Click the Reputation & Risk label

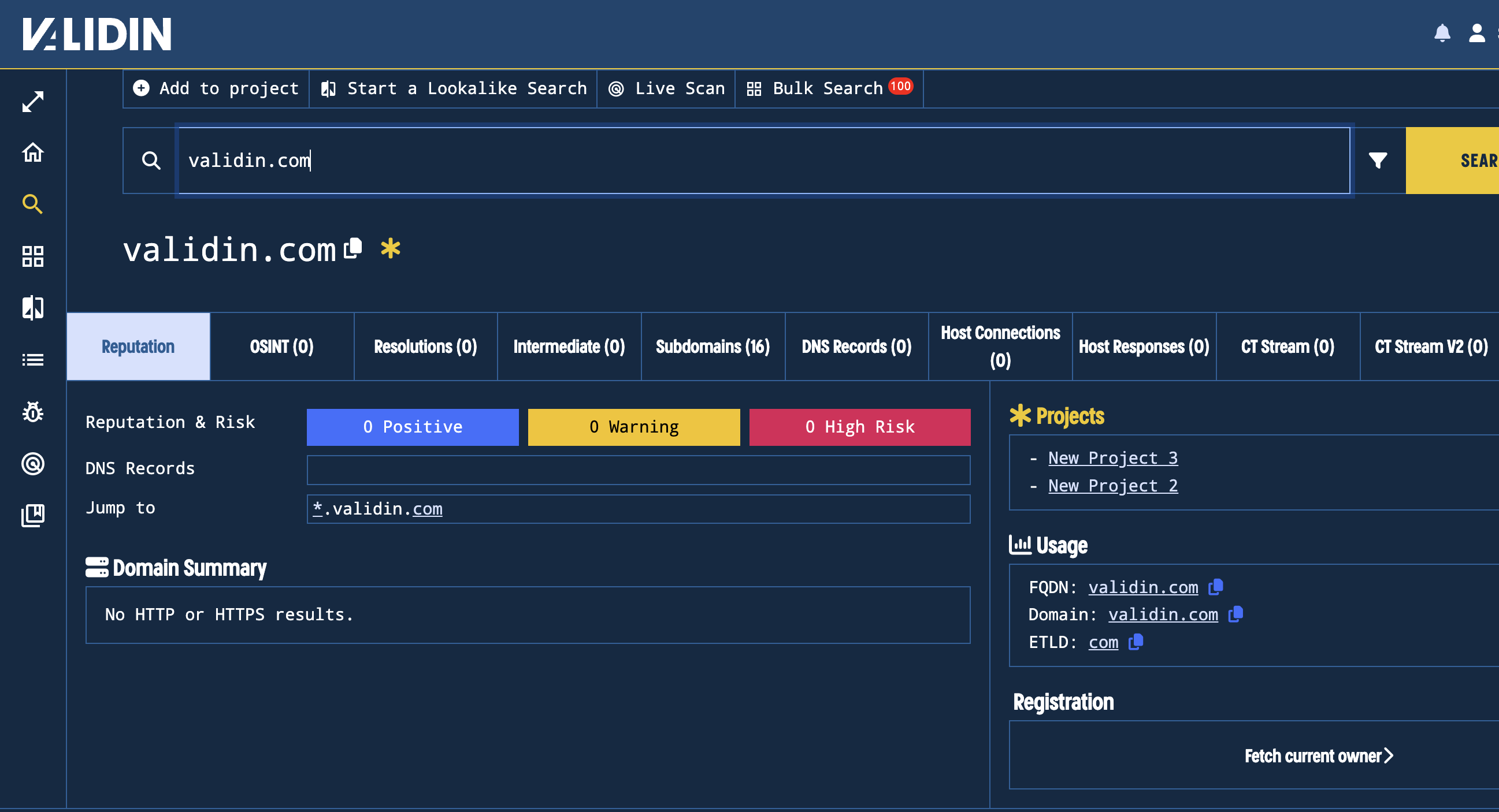[170, 422]
